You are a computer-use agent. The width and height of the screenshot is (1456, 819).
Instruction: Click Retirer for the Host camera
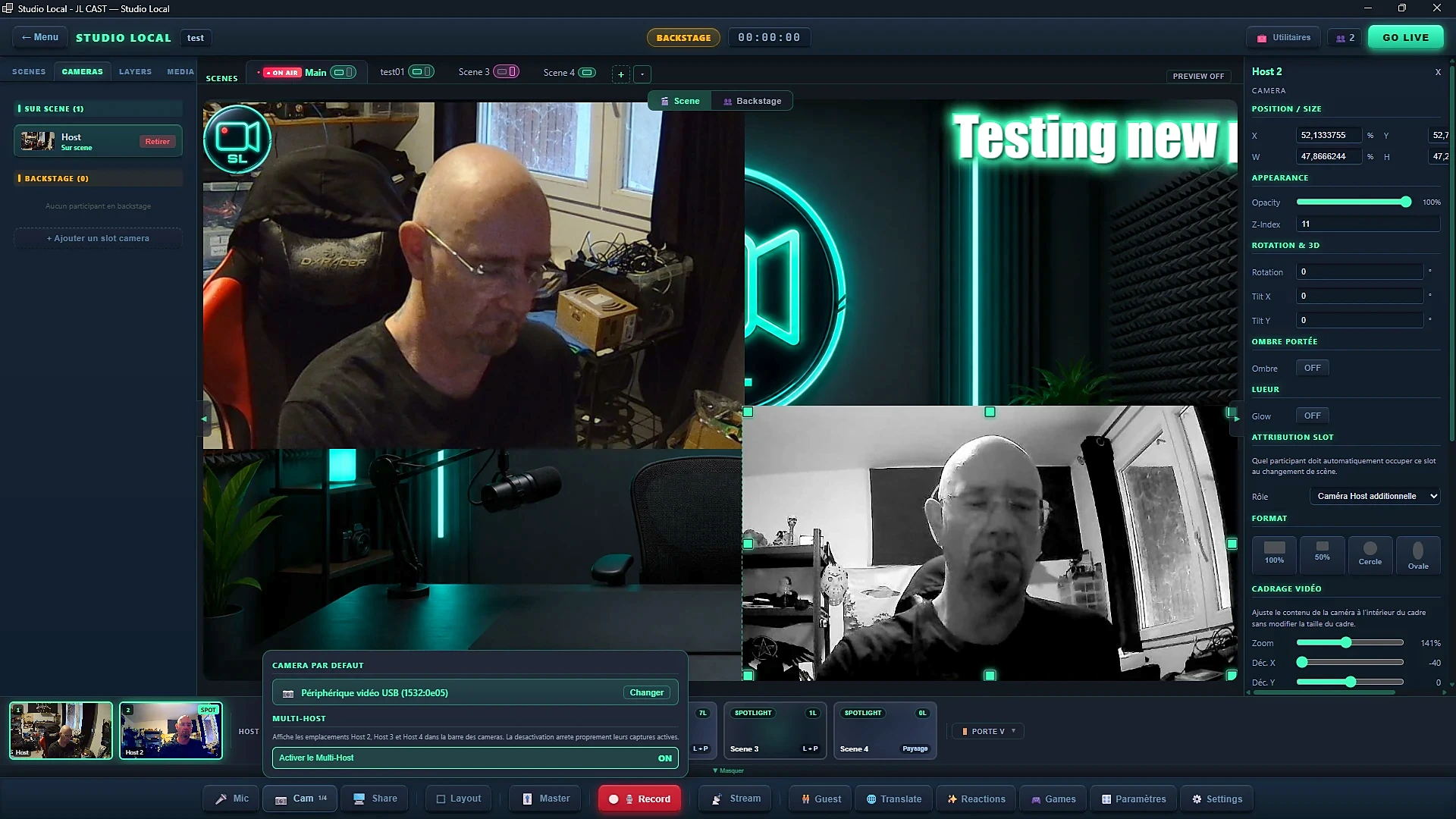coord(158,141)
